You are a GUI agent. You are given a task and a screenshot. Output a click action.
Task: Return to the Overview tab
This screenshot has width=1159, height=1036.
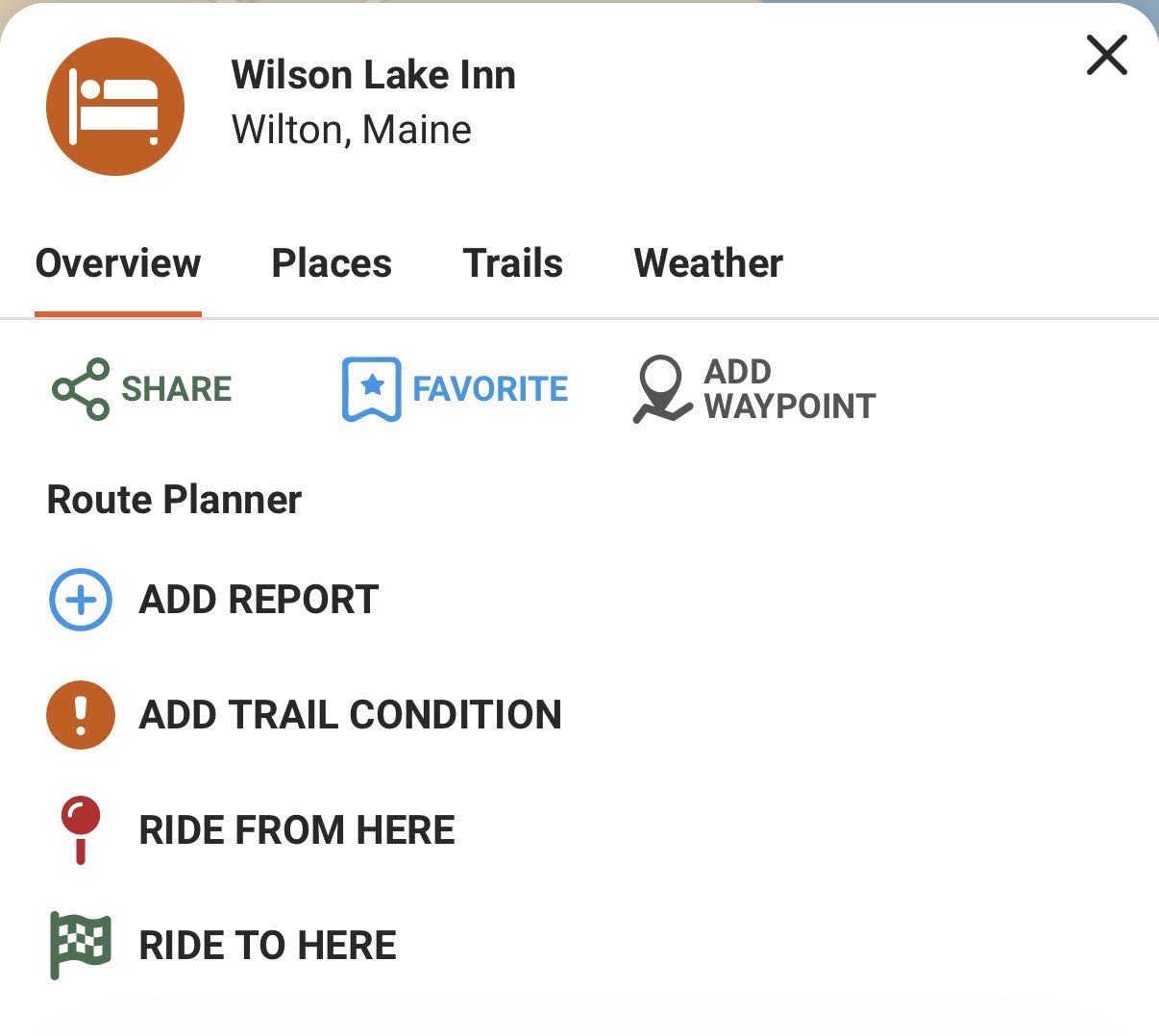point(117,262)
